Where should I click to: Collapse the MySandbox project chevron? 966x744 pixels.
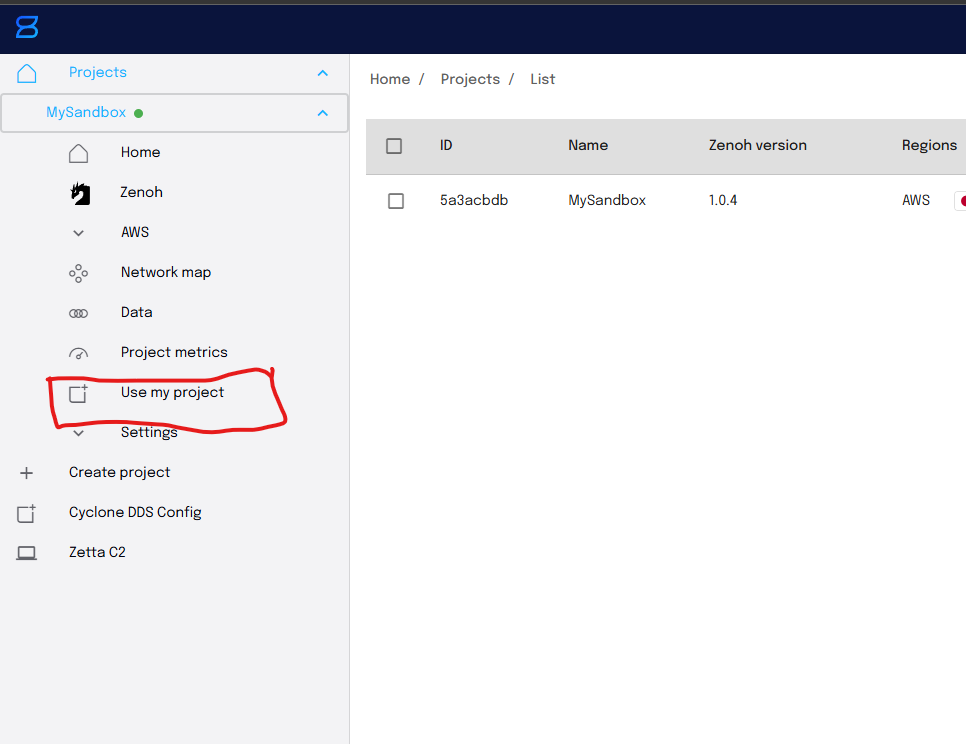[x=322, y=113]
